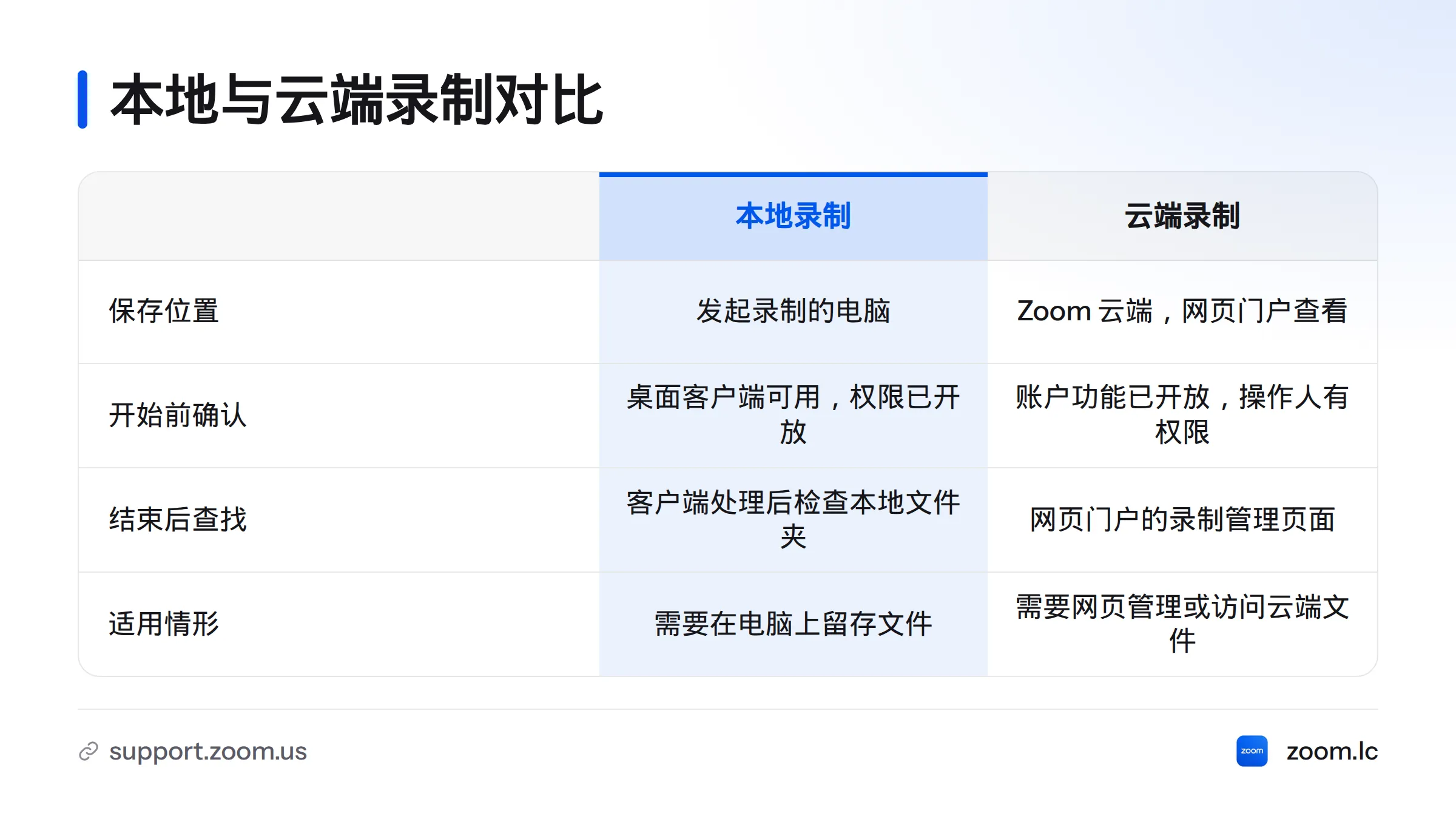Select cell 账户功能已开放，操作人有权限
The image size is (1456, 819).
tap(1182, 416)
